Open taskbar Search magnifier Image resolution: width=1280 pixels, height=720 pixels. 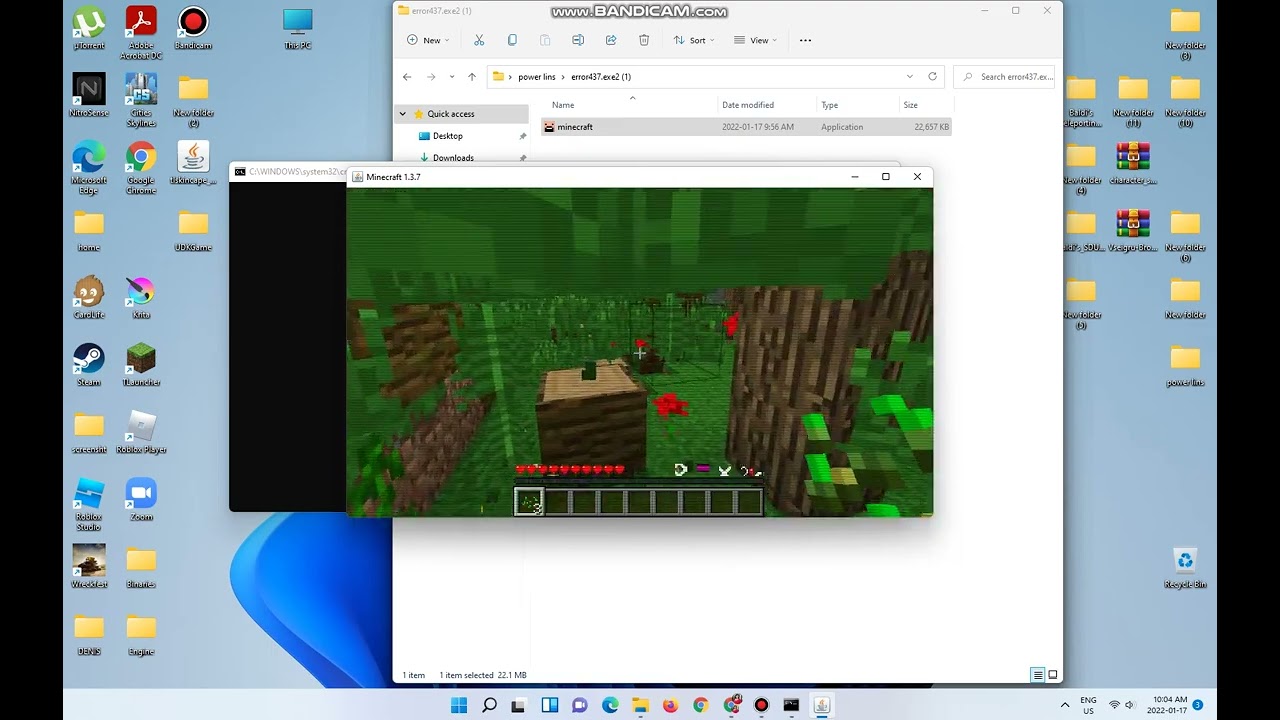[x=489, y=705]
